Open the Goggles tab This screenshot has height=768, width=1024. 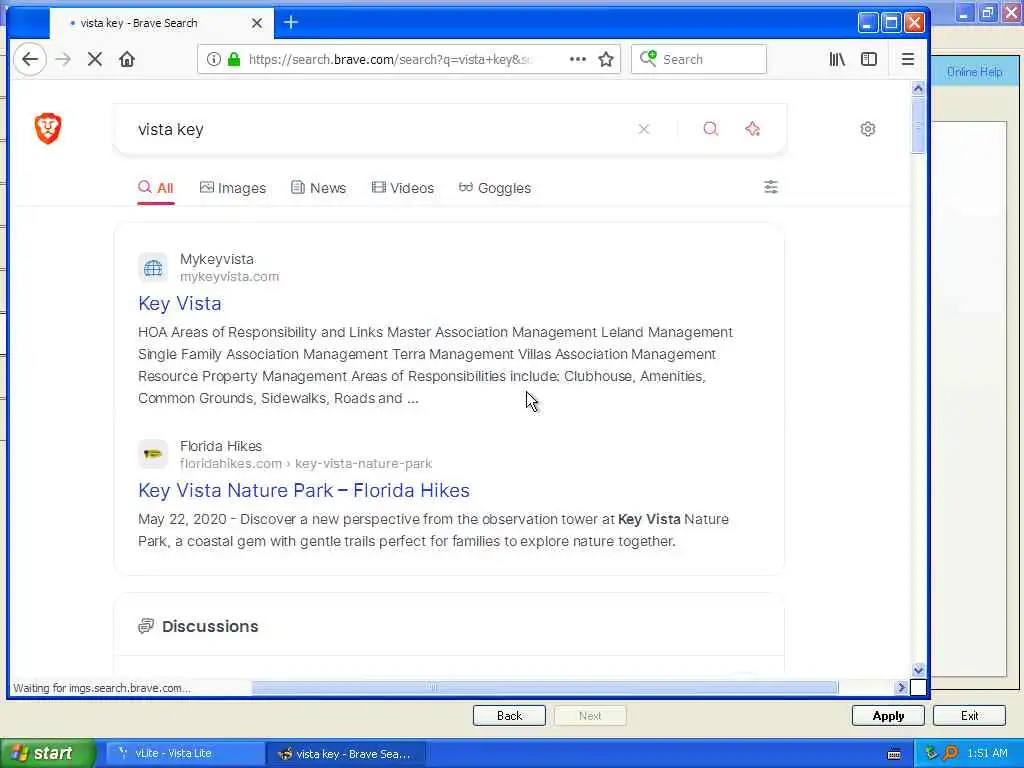(x=494, y=188)
